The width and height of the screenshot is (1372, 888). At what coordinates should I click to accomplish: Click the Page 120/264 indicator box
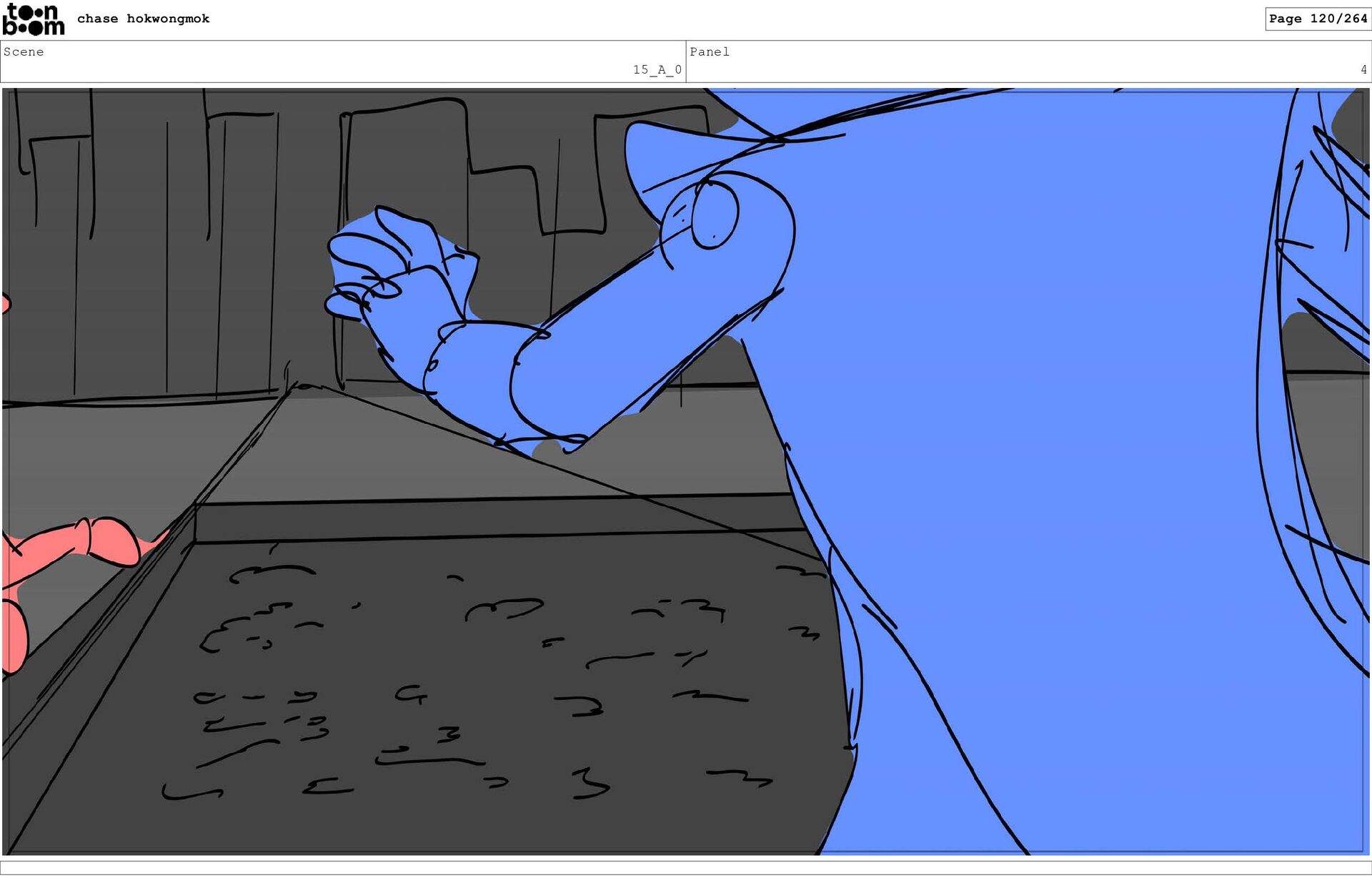pyautogui.click(x=1317, y=19)
